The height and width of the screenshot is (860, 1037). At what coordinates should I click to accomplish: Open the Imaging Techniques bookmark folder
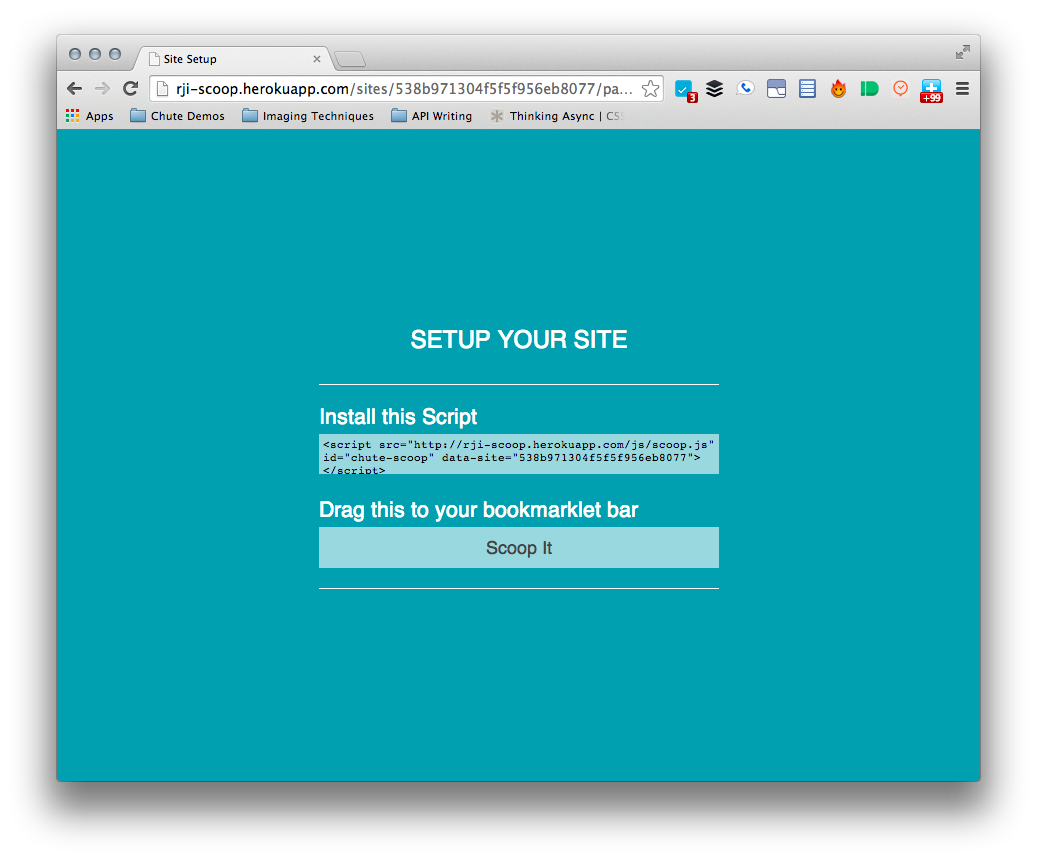tap(308, 116)
